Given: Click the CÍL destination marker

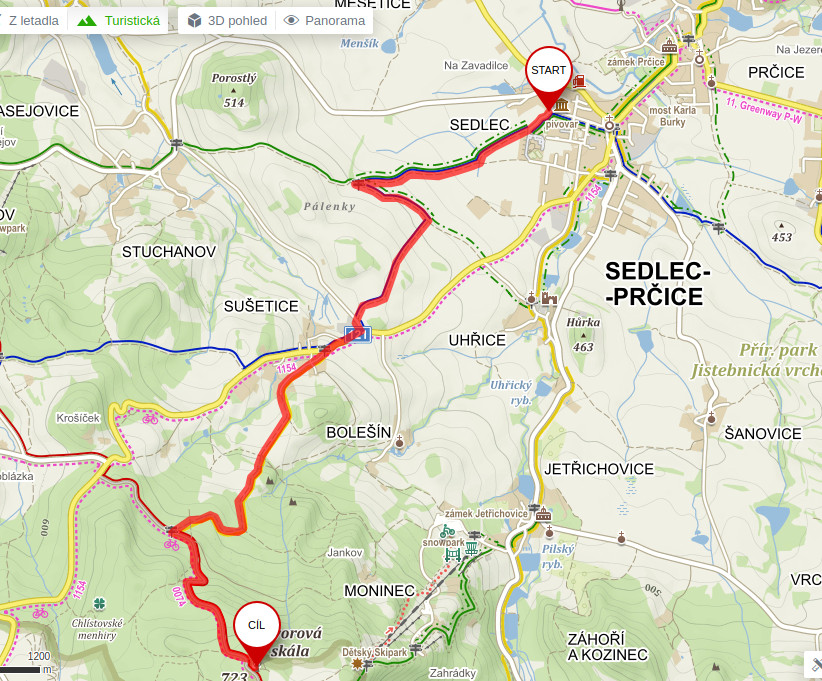Looking at the screenshot, I should (256, 632).
